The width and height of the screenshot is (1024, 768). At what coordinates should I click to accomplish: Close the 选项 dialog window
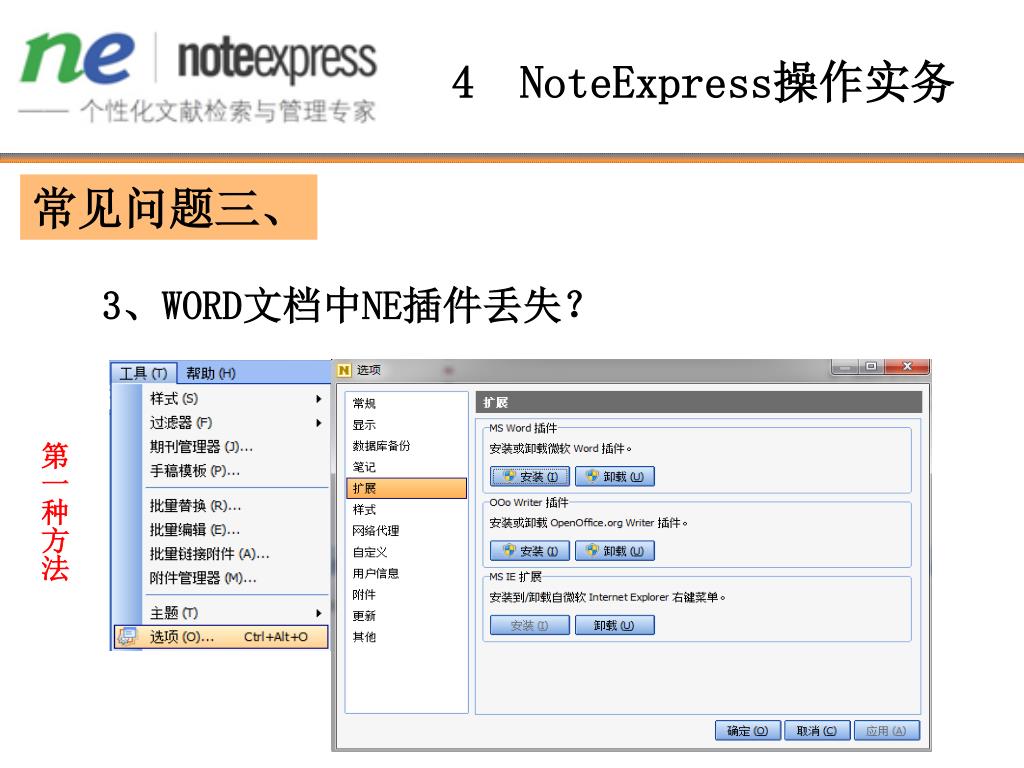[x=907, y=368]
